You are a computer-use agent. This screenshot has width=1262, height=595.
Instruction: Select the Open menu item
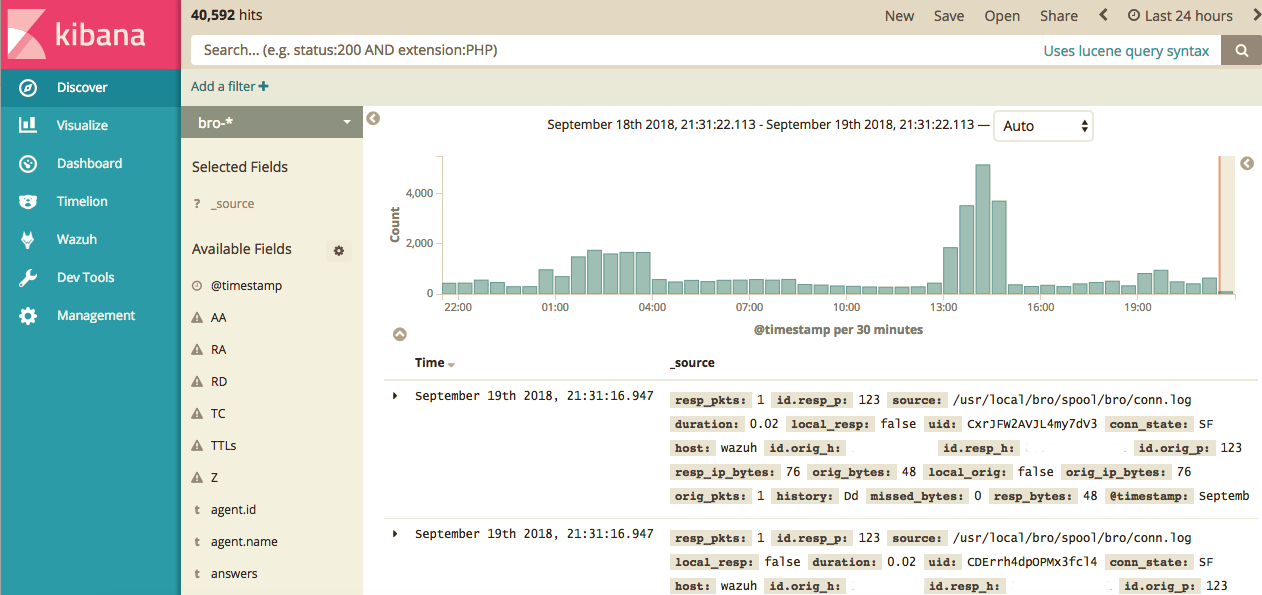tap(1002, 16)
